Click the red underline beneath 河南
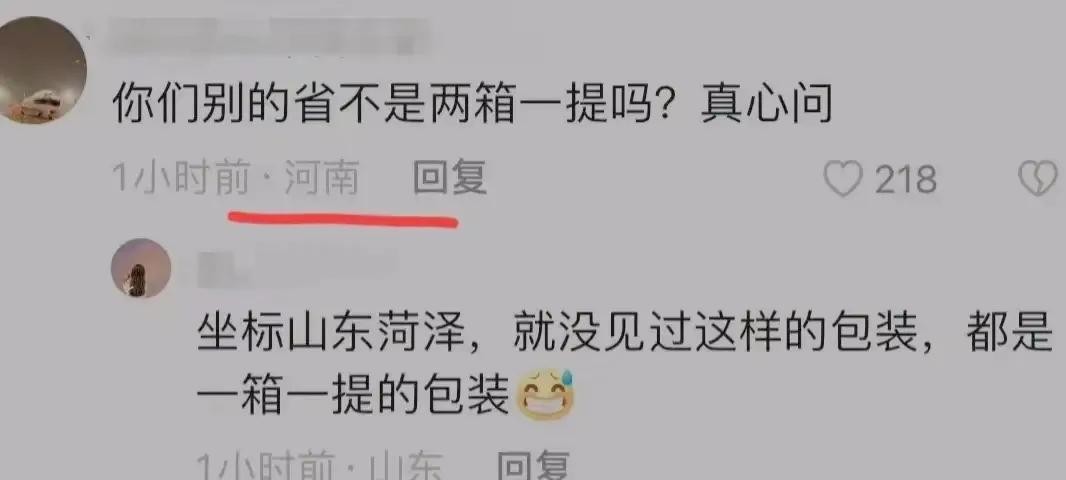The height and width of the screenshot is (480, 1066). pyautogui.click(x=343, y=219)
